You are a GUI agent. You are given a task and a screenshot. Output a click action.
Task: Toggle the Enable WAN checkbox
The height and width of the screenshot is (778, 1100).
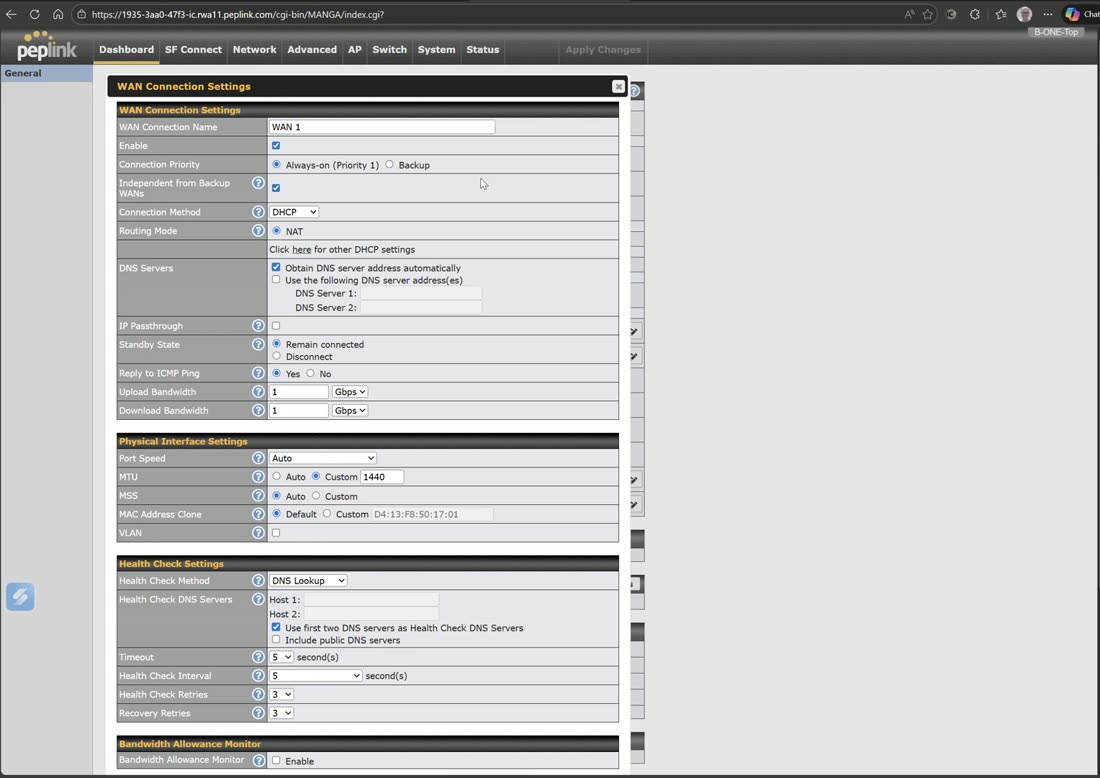coord(276,145)
